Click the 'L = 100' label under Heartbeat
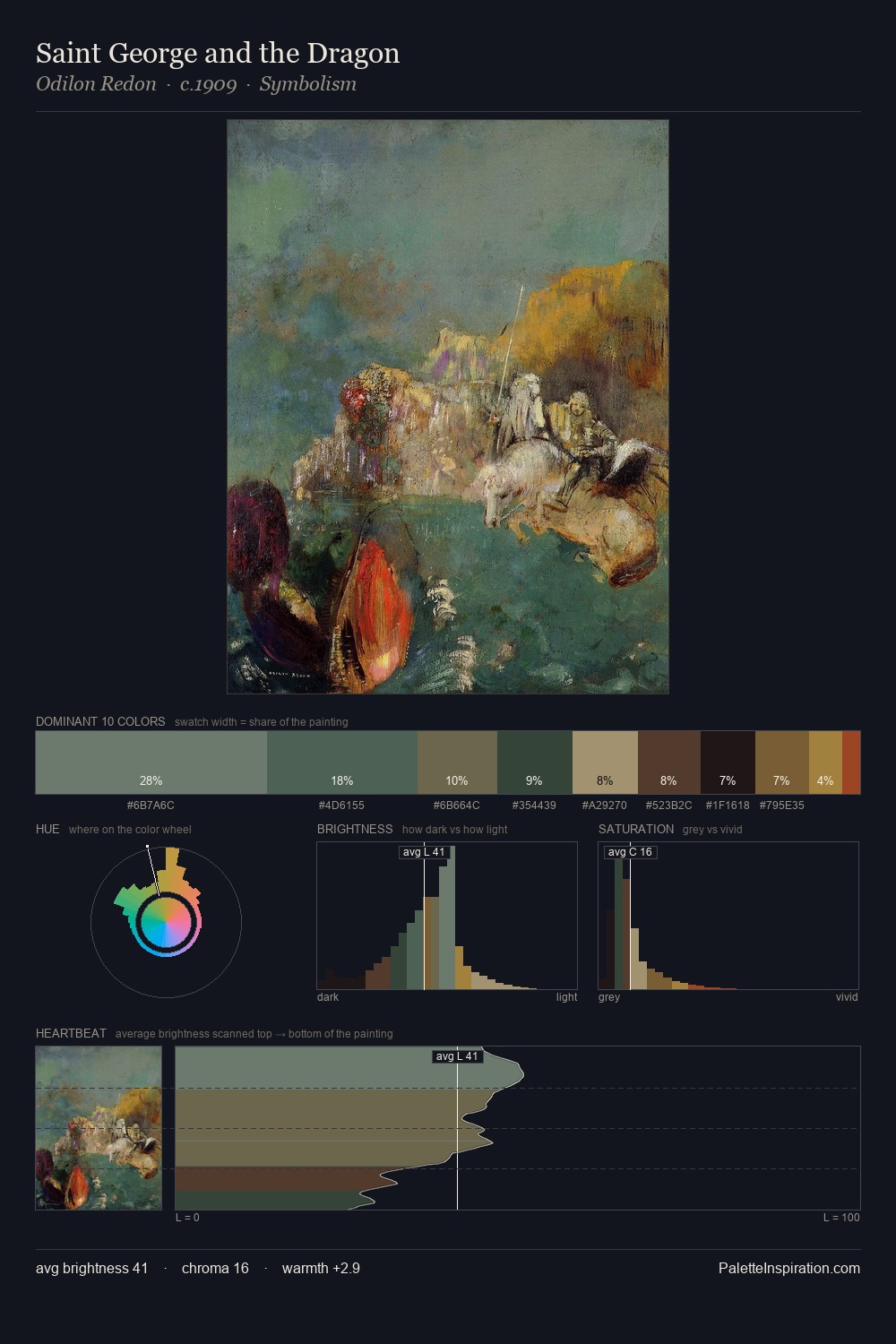 tap(841, 1217)
